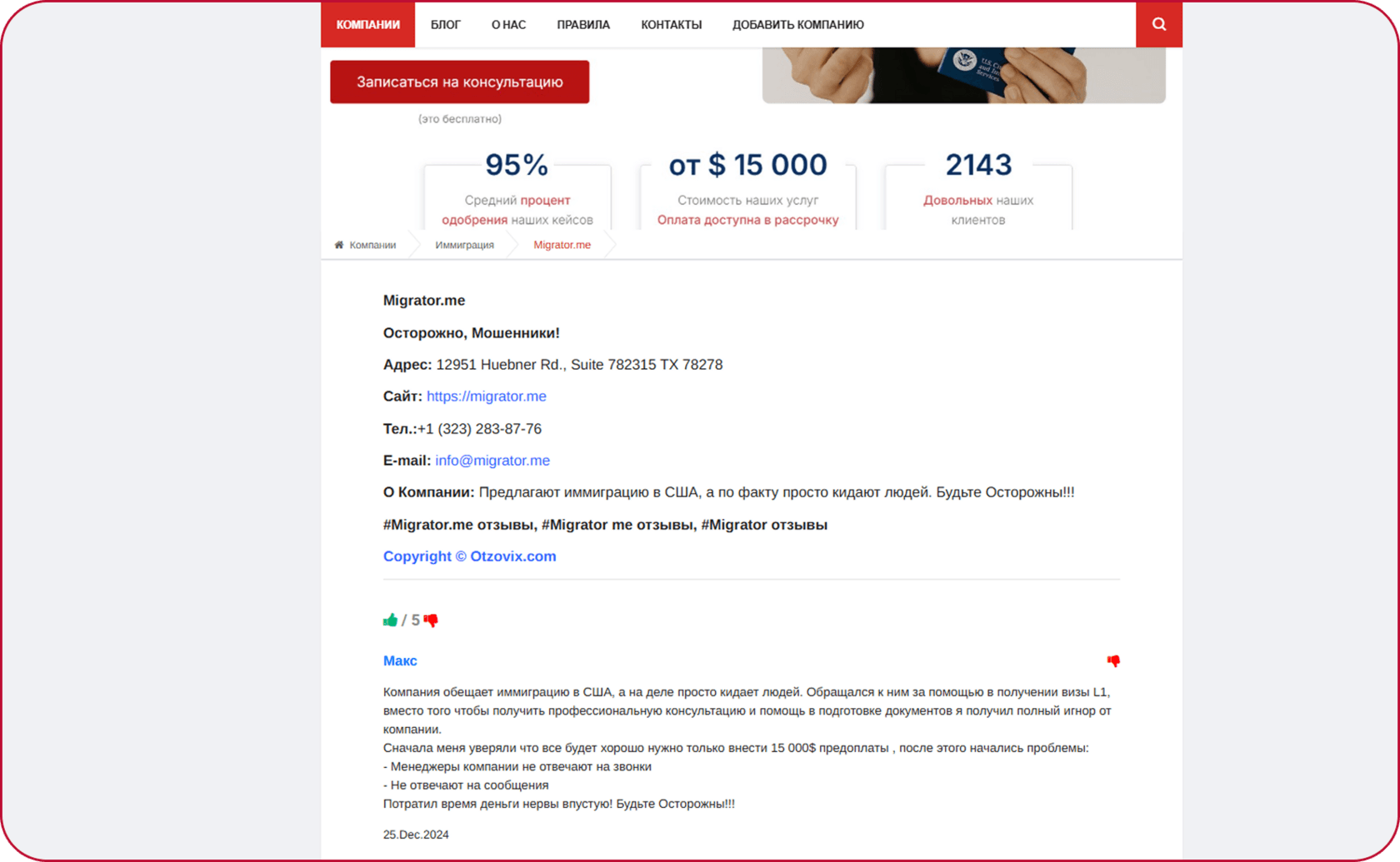Open the https://migrator.me website link
Screen dimensions: 1400x862
[x=487, y=396]
